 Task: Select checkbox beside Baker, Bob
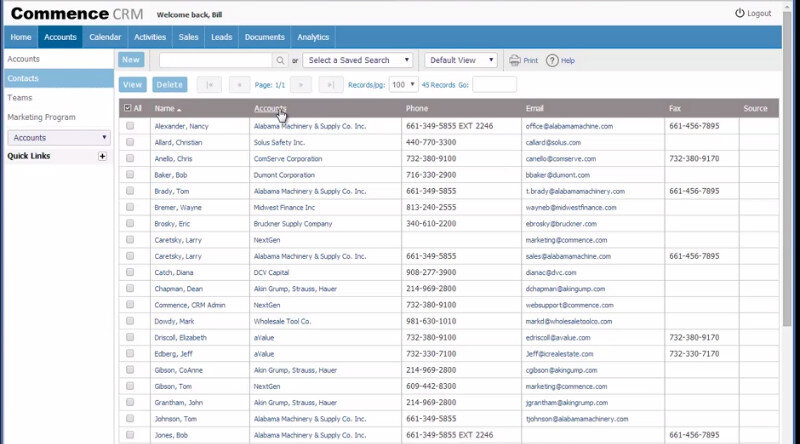coord(129,175)
